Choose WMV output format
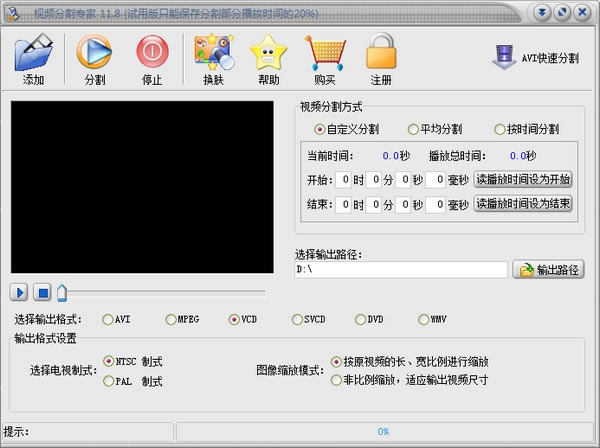The height and width of the screenshot is (448, 600). (424, 320)
